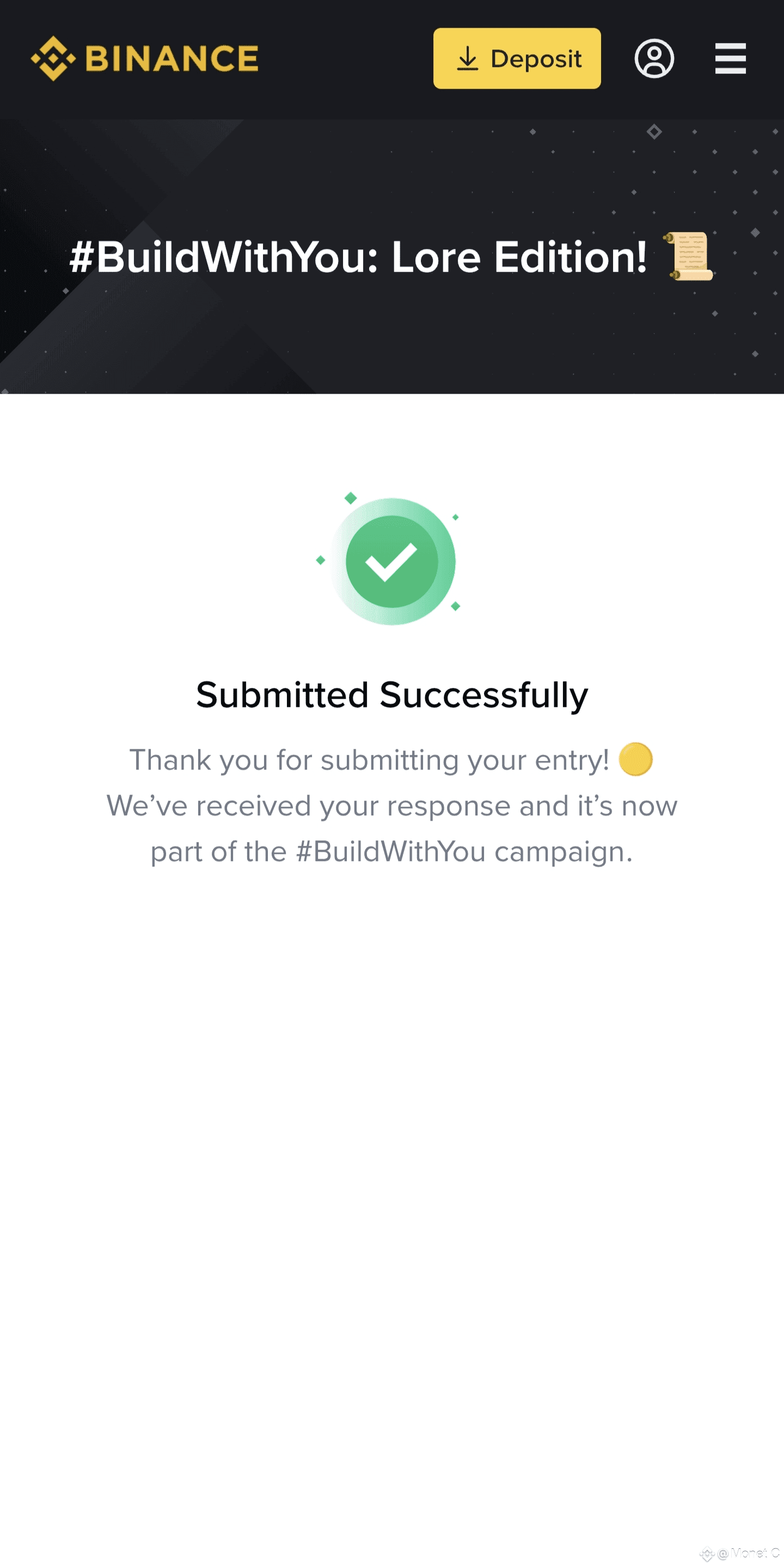Tap the yellow Deposit button
This screenshot has width=784, height=1568.
(x=517, y=58)
